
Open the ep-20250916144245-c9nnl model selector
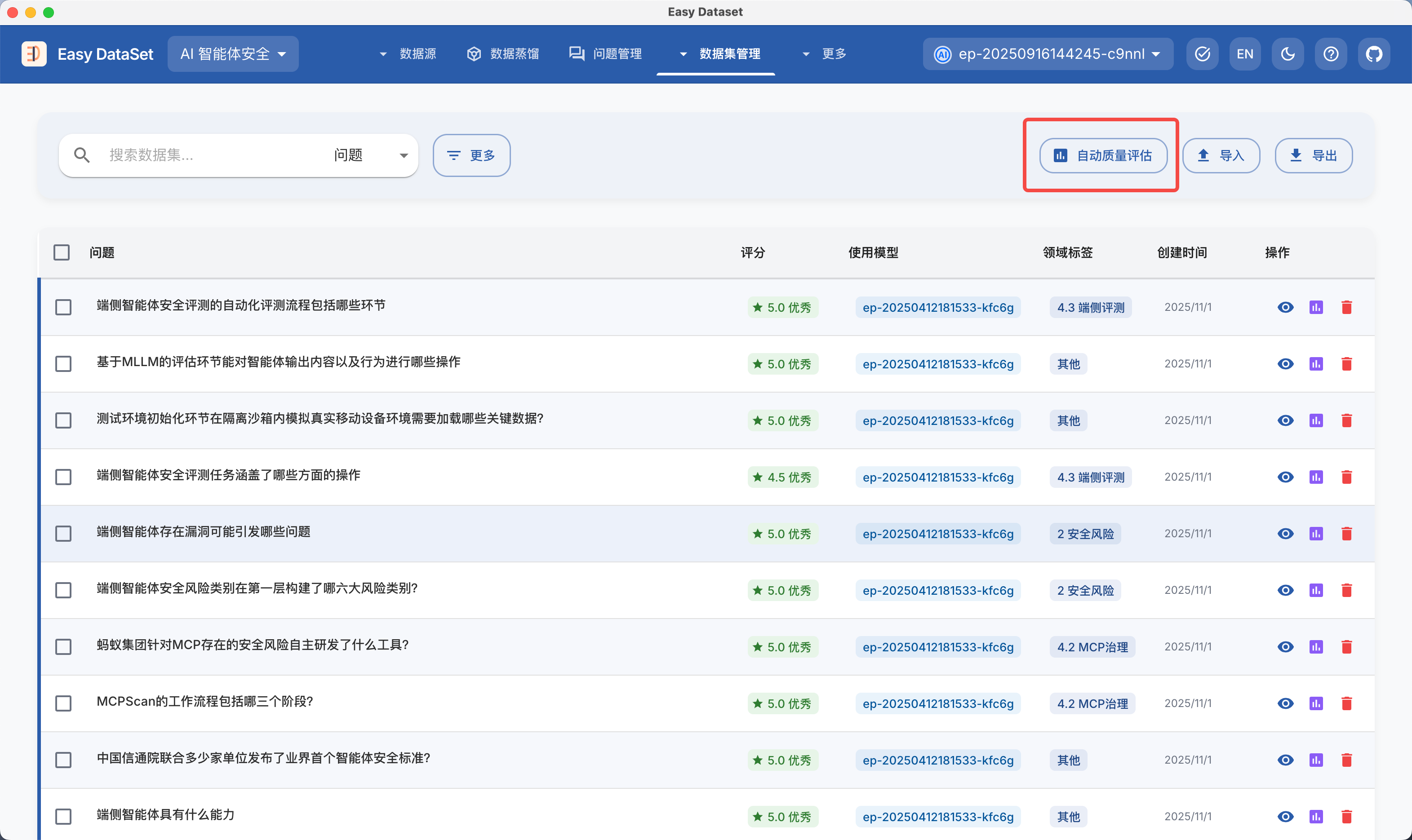(1048, 54)
